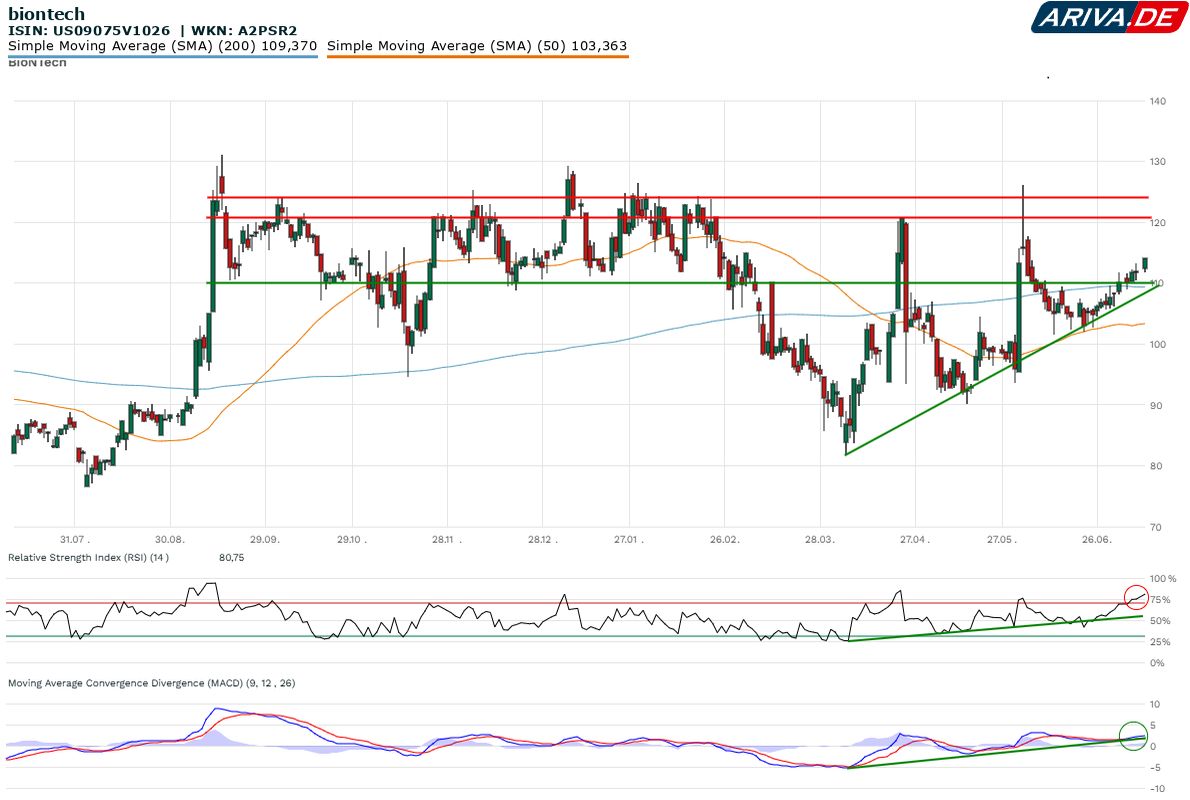
Task: Click the orange SMA 50 legend line
Action: click(477, 56)
